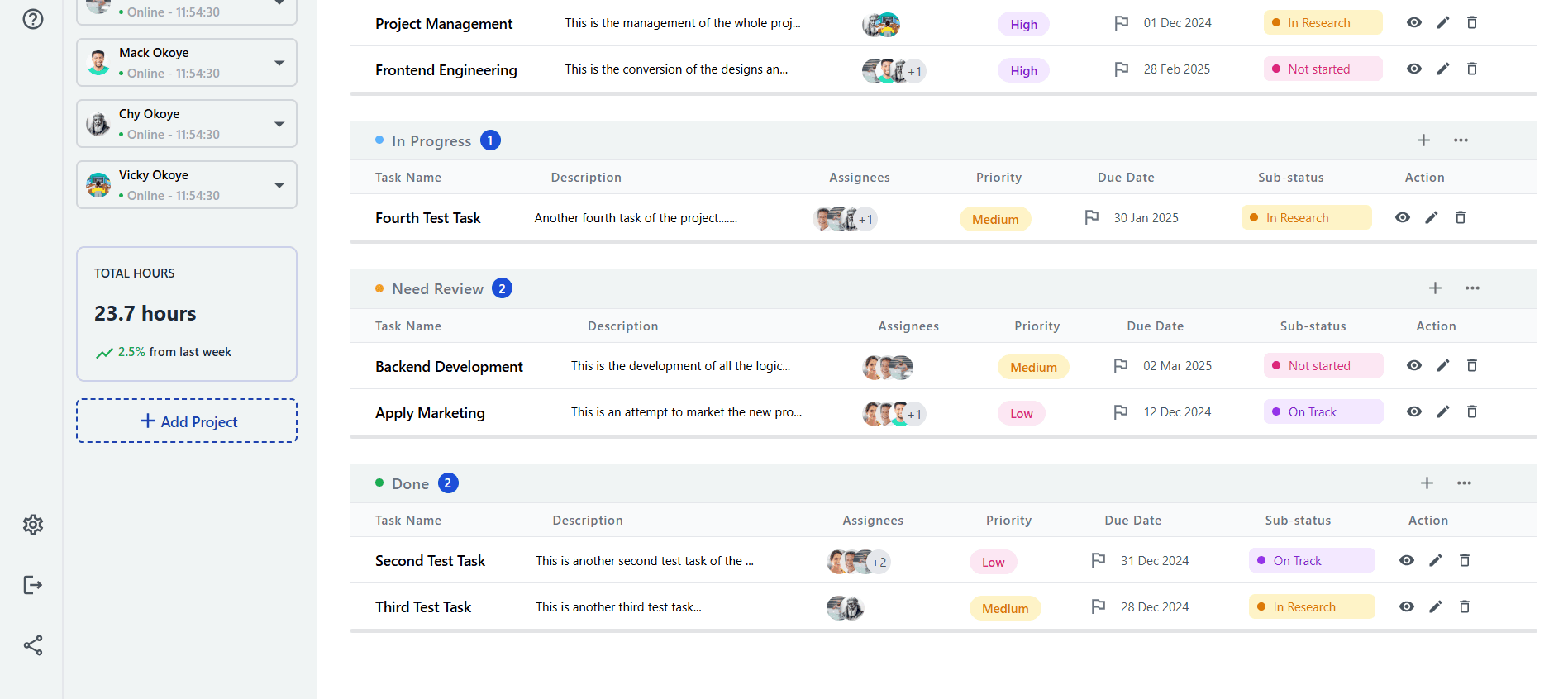This screenshot has width=1568, height=699.
Task: Delete the Apply Marketing task
Action: [x=1472, y=411]
